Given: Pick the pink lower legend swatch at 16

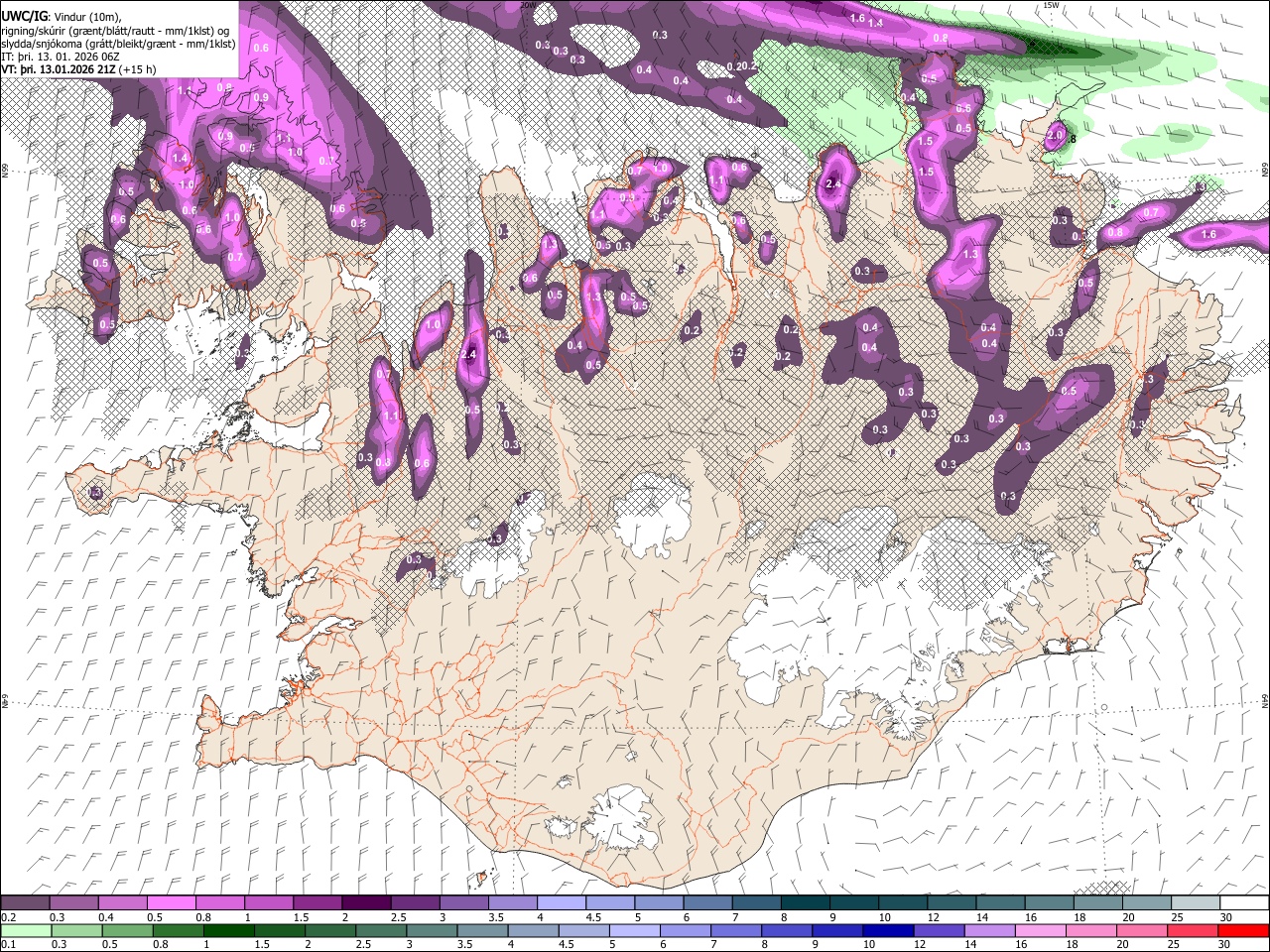Looking at the screenshot, I should (x=1041, y=930).
